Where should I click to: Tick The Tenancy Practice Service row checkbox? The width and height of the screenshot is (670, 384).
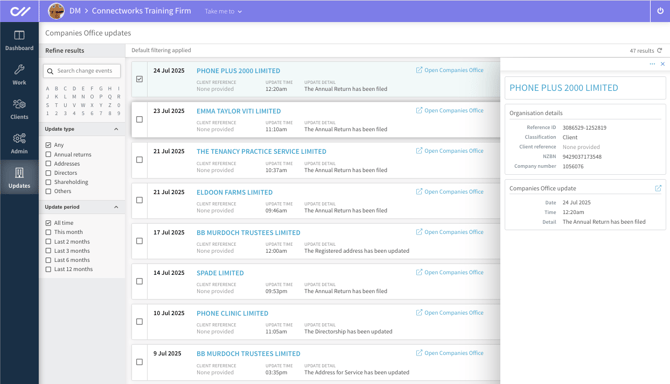(139, 160)
